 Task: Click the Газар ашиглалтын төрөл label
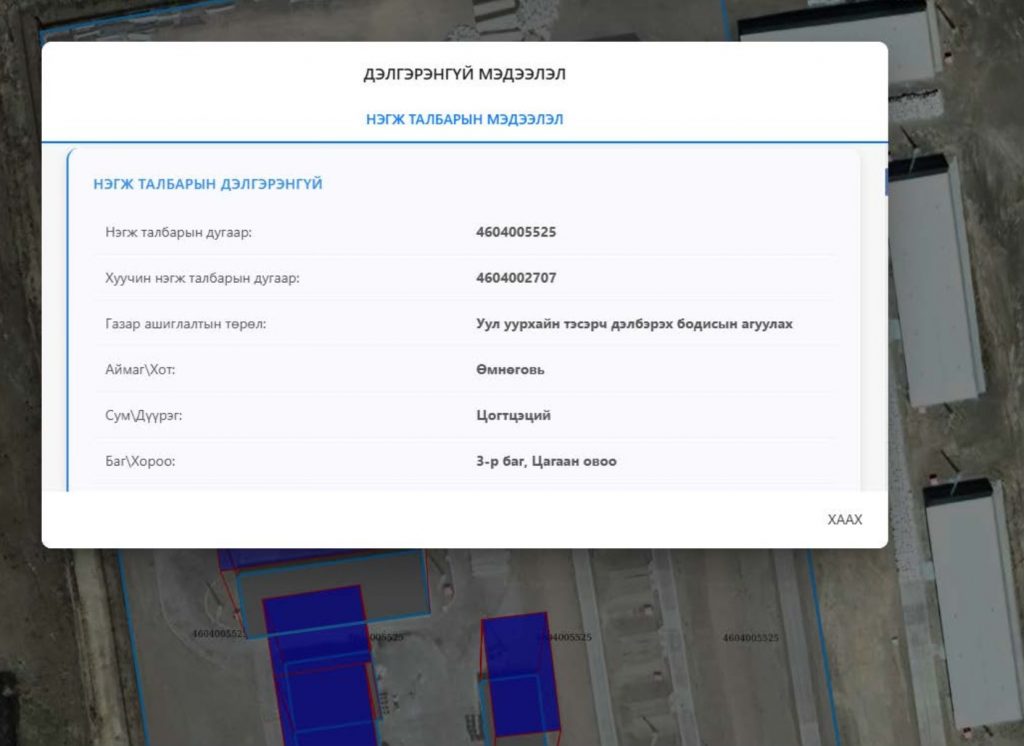click(x=185, y=324)
